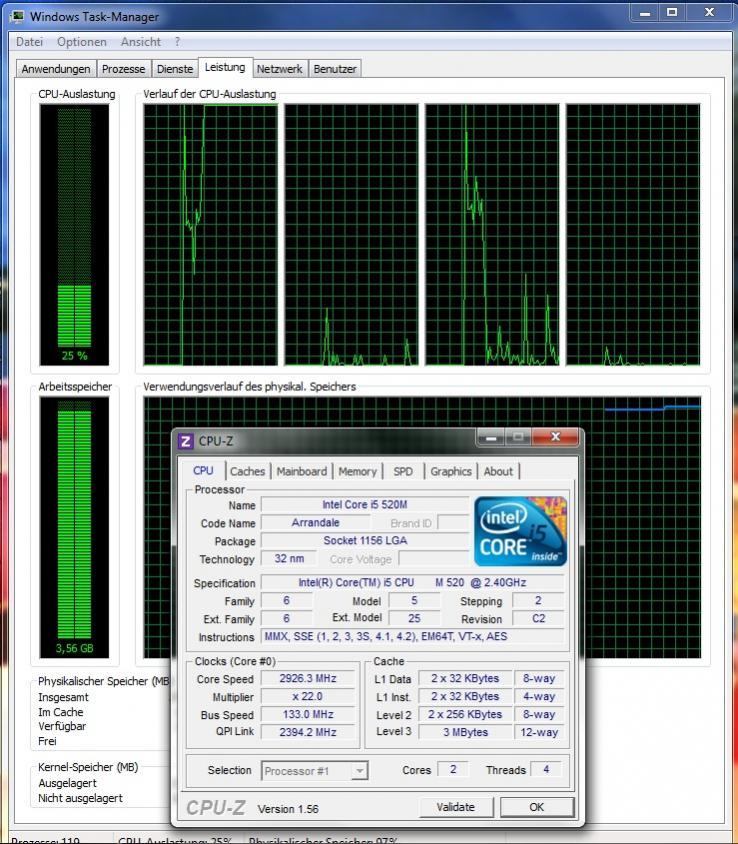Click the Name field Intel Core i5 520M

(365, 505)
